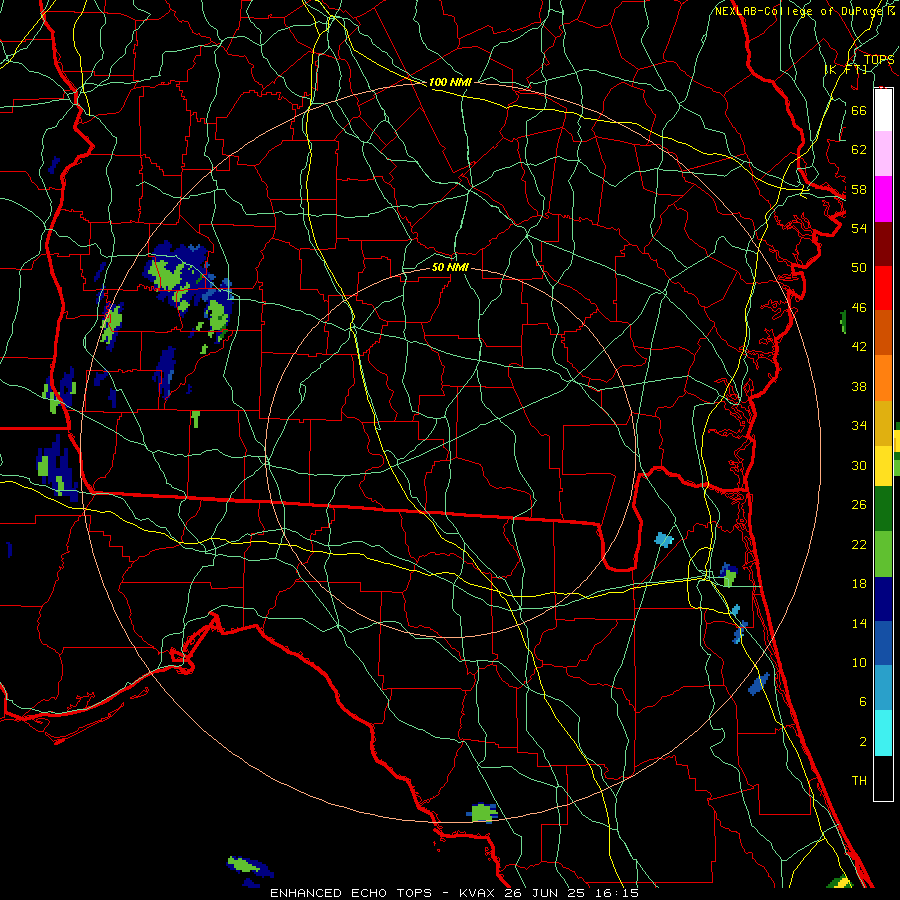This screenshot has width=900, height=900.
Task: Click the "TOPS" legend heading
Action: (x=879, y=59)
